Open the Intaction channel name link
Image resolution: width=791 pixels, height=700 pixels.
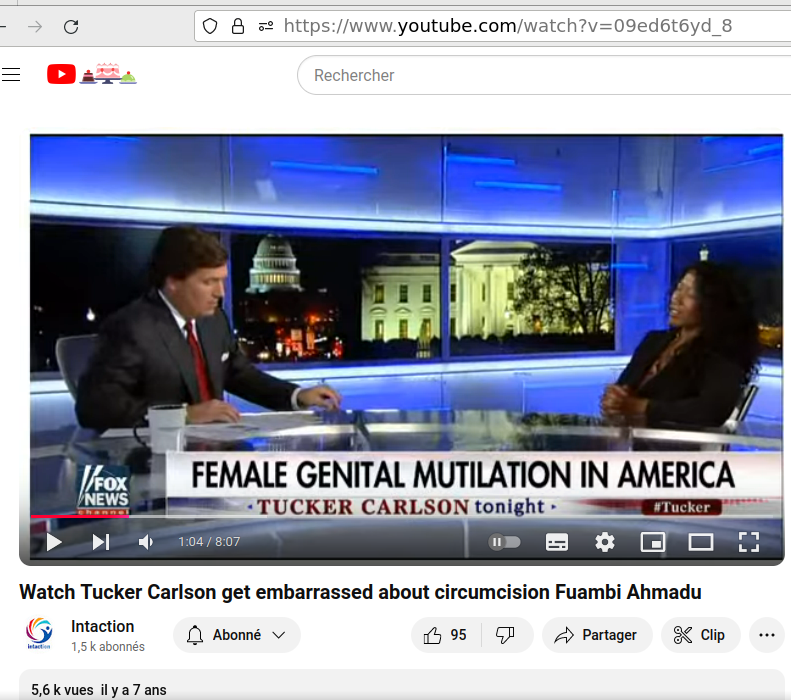(102, 626)
